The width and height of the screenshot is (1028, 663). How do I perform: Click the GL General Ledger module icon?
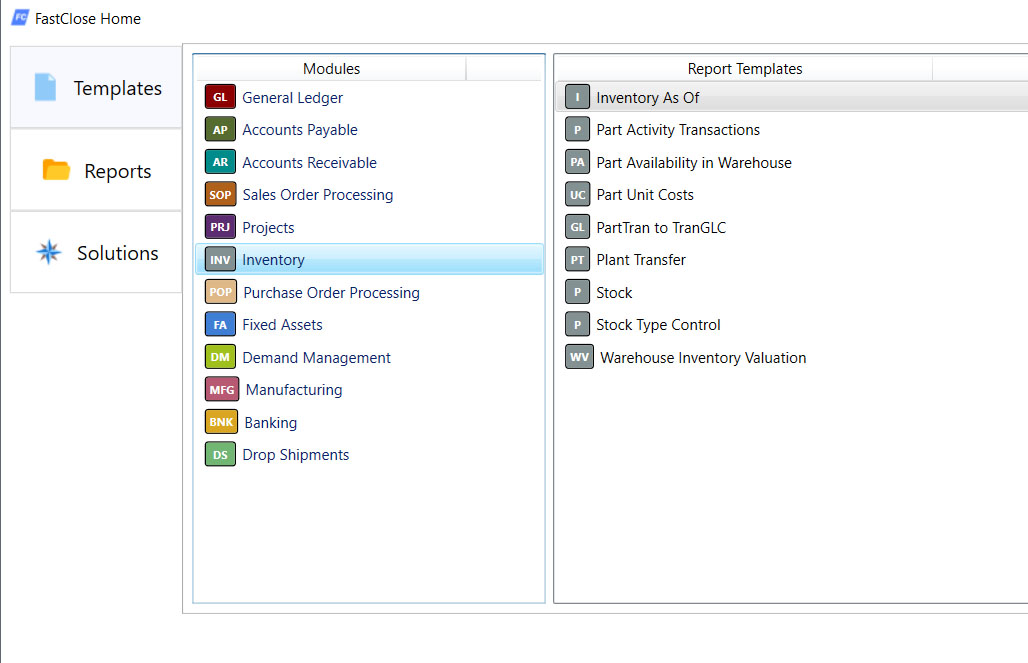click(220, 97)
